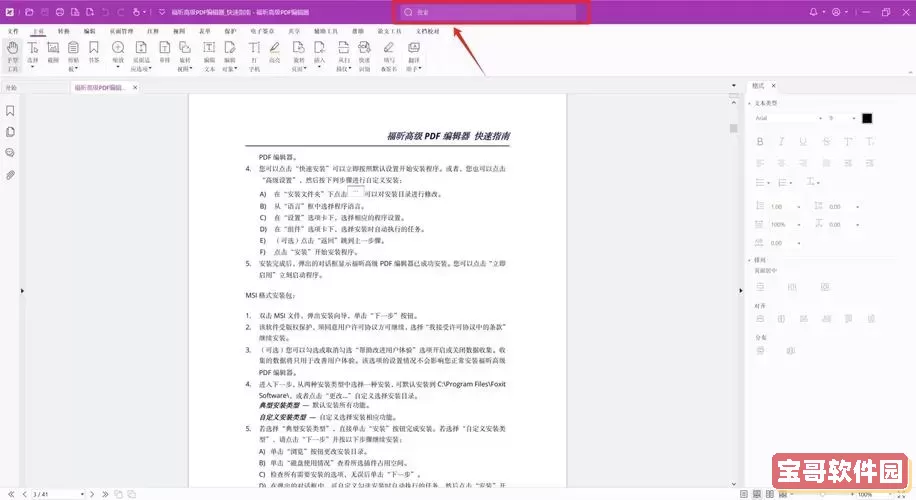The height and width of the screenshot is (500, 916).
Task: Click the Rotate Pages (旋转页面) button
Action: click(299, 56)
